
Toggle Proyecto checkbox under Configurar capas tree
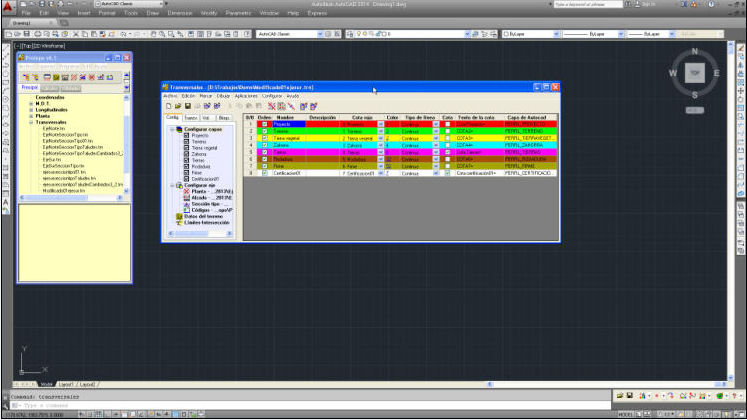pyautogui.click(x=186, y=136)
